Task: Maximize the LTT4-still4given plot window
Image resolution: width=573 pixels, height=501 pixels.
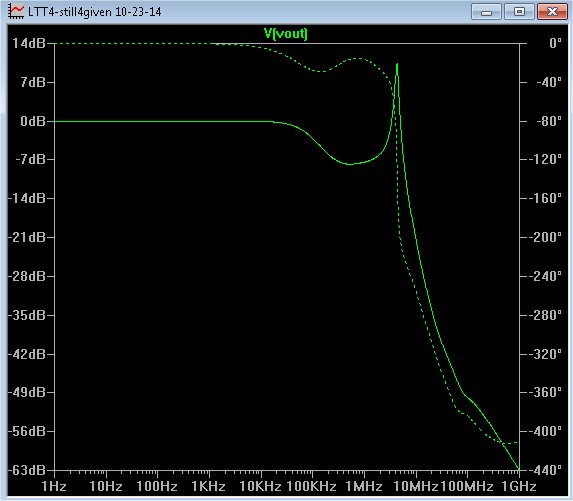Action: [x=519, y=12]
